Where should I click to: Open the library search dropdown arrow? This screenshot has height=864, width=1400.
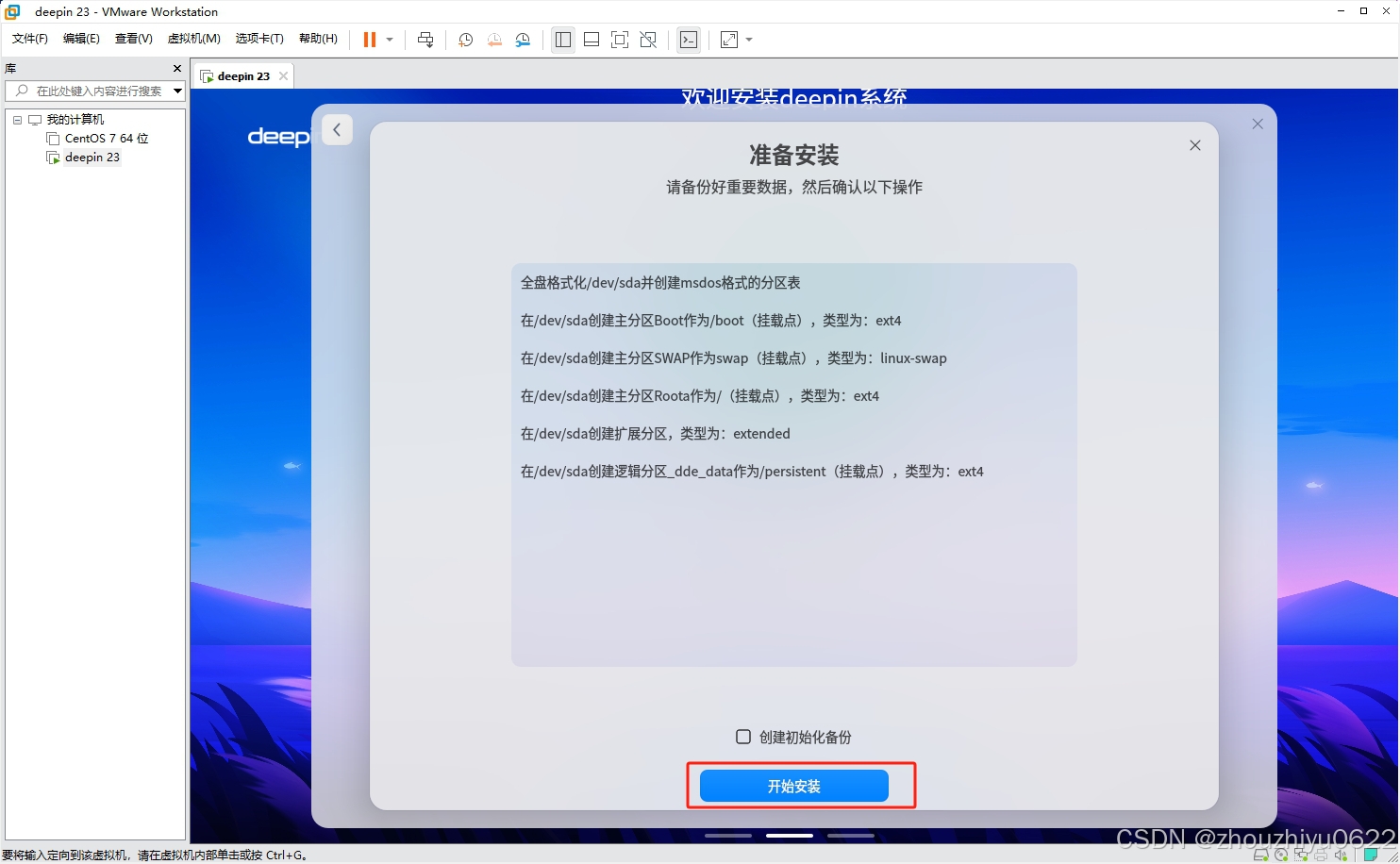[177, 91]
